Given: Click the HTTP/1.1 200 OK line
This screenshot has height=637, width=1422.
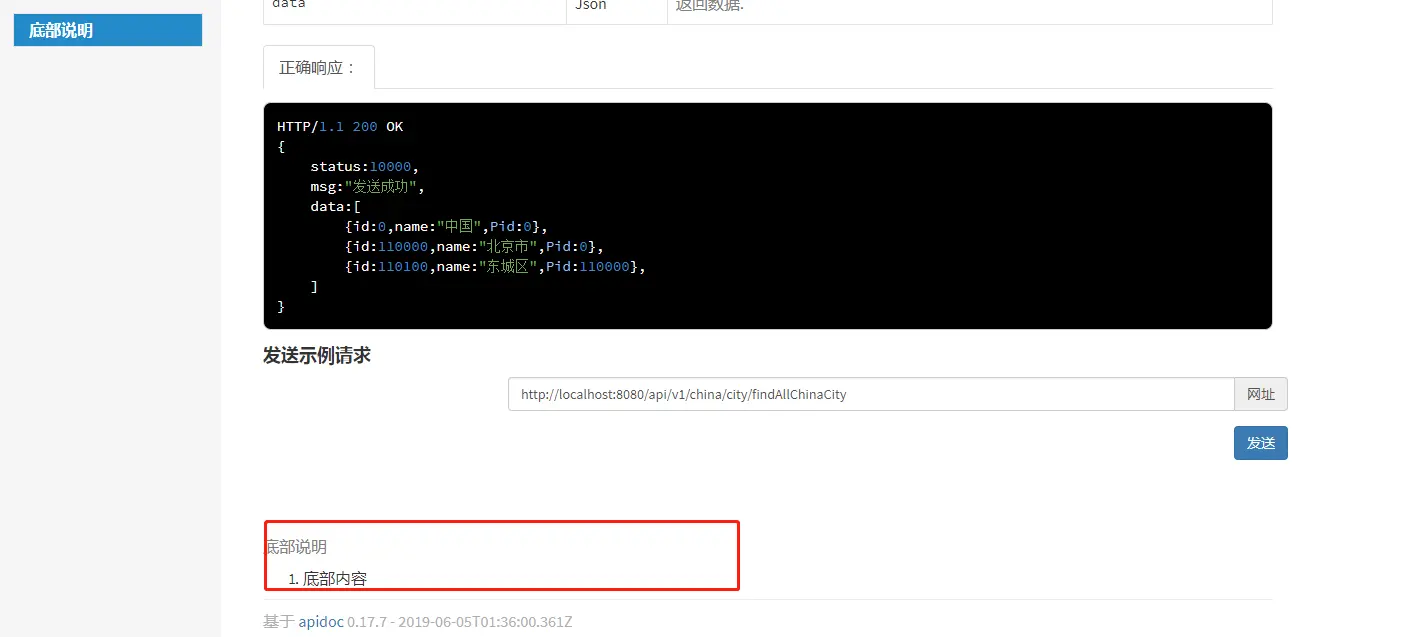Looking at the screenshot, I should pyautogui.click(x=340, y=127).
